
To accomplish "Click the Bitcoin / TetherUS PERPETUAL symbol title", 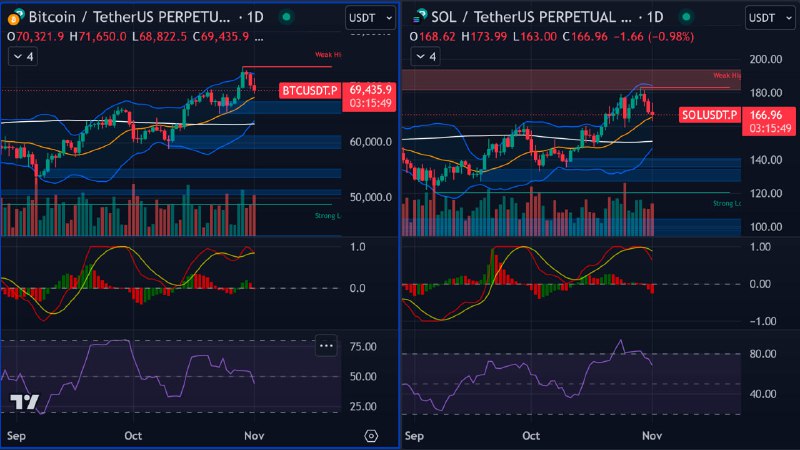I will [129, 17].
